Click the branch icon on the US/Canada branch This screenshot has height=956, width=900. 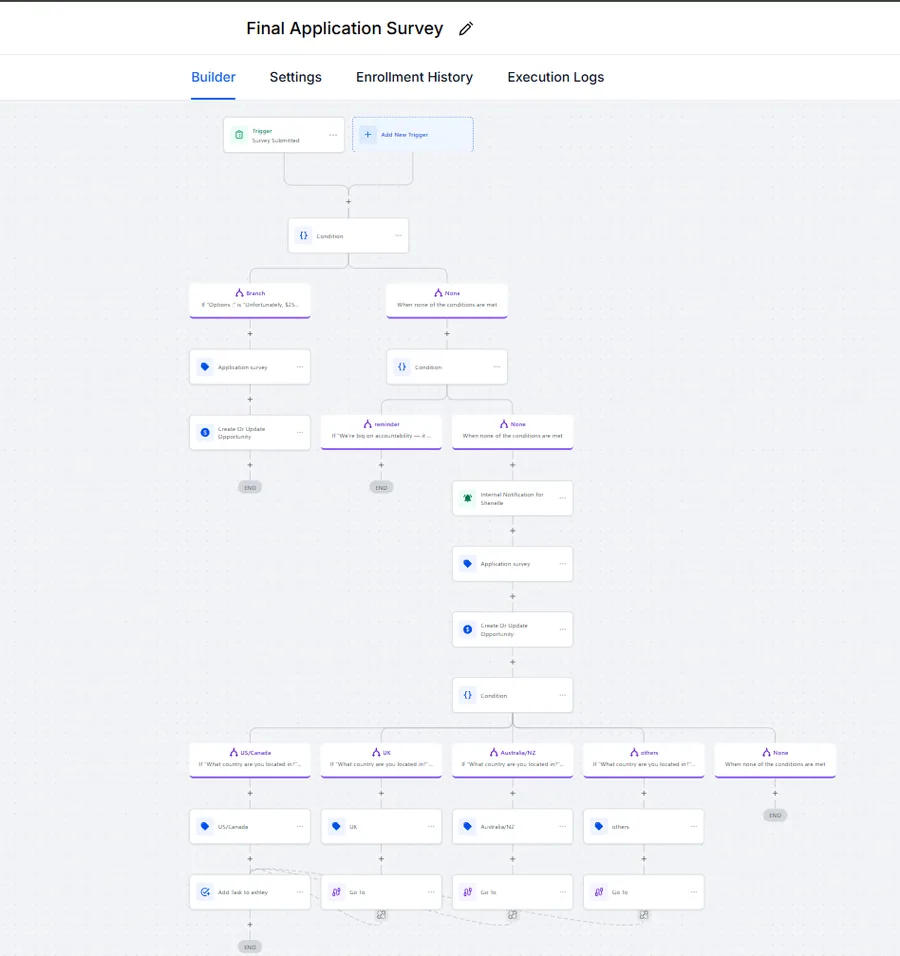tap(234, 752)
